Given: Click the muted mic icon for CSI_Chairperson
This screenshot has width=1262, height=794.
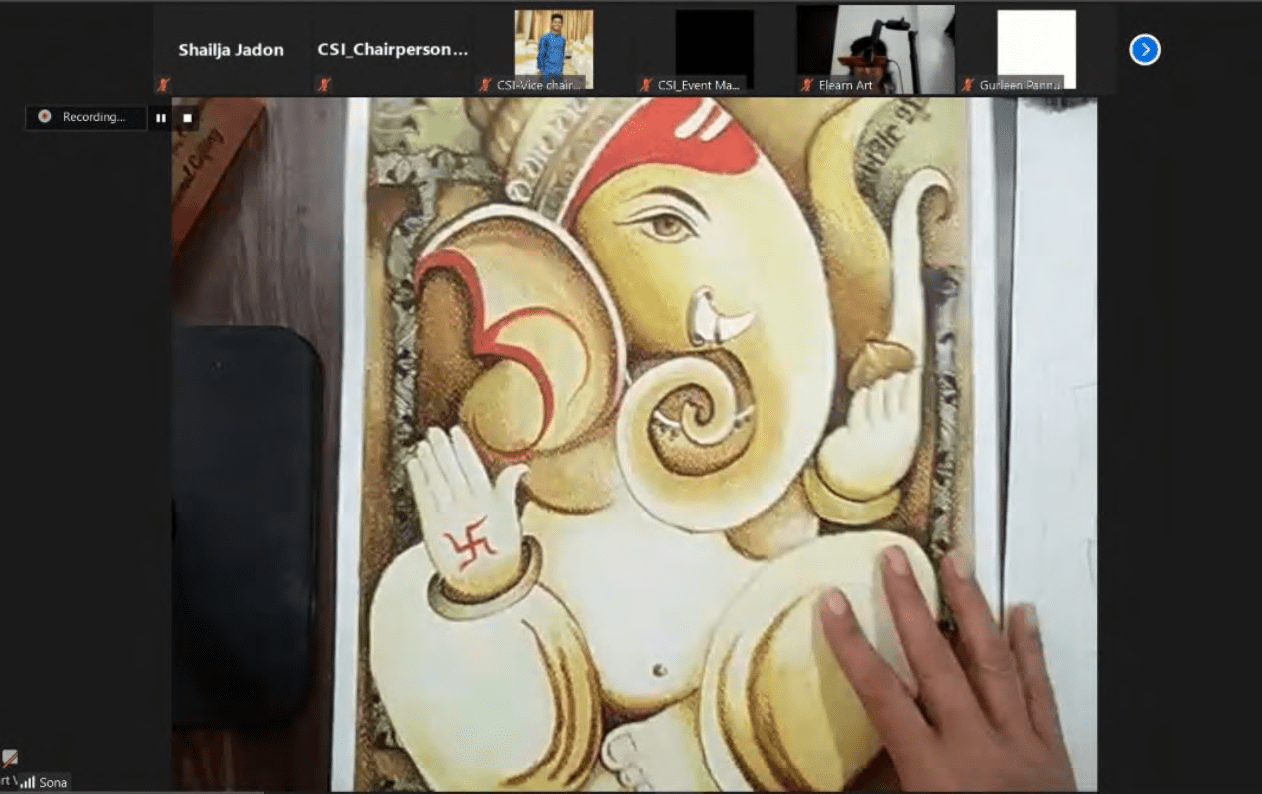Looking at the screenshot, I should click(x=324, y=85).
